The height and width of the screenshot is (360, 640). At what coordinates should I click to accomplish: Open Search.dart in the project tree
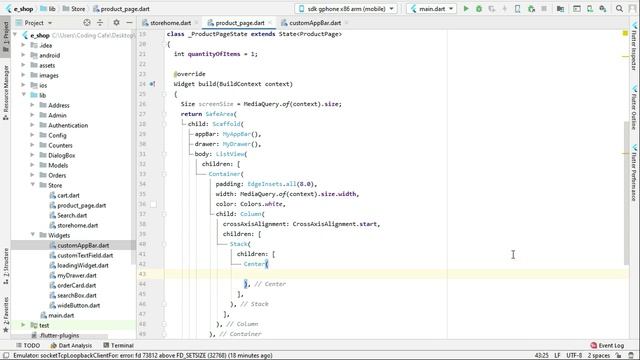click(72, 216)
